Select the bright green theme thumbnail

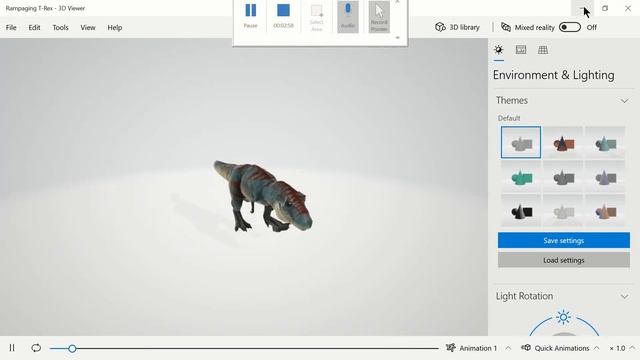click(x=521, y=176)
